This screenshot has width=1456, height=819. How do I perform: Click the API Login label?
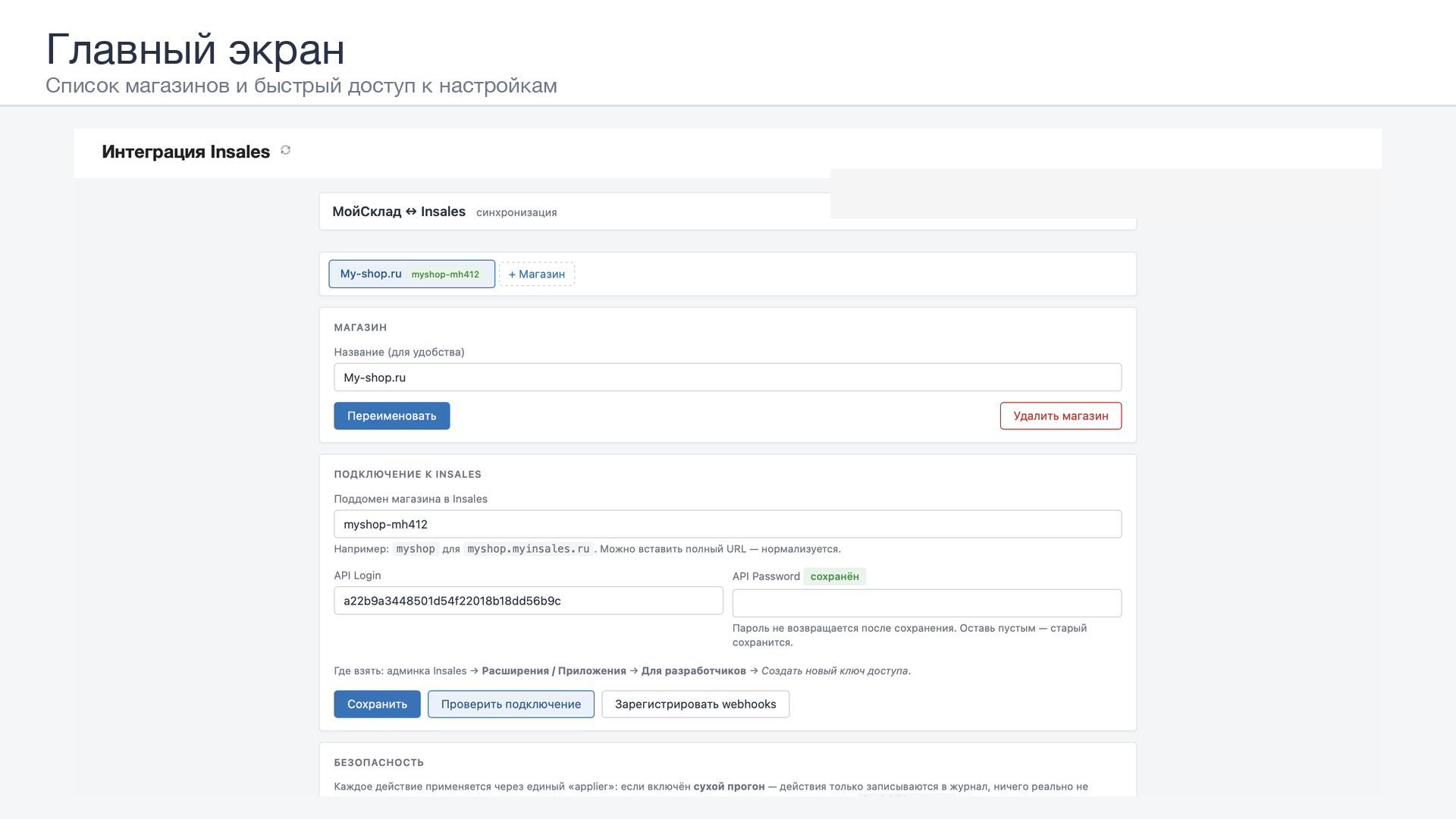[358, 576]
